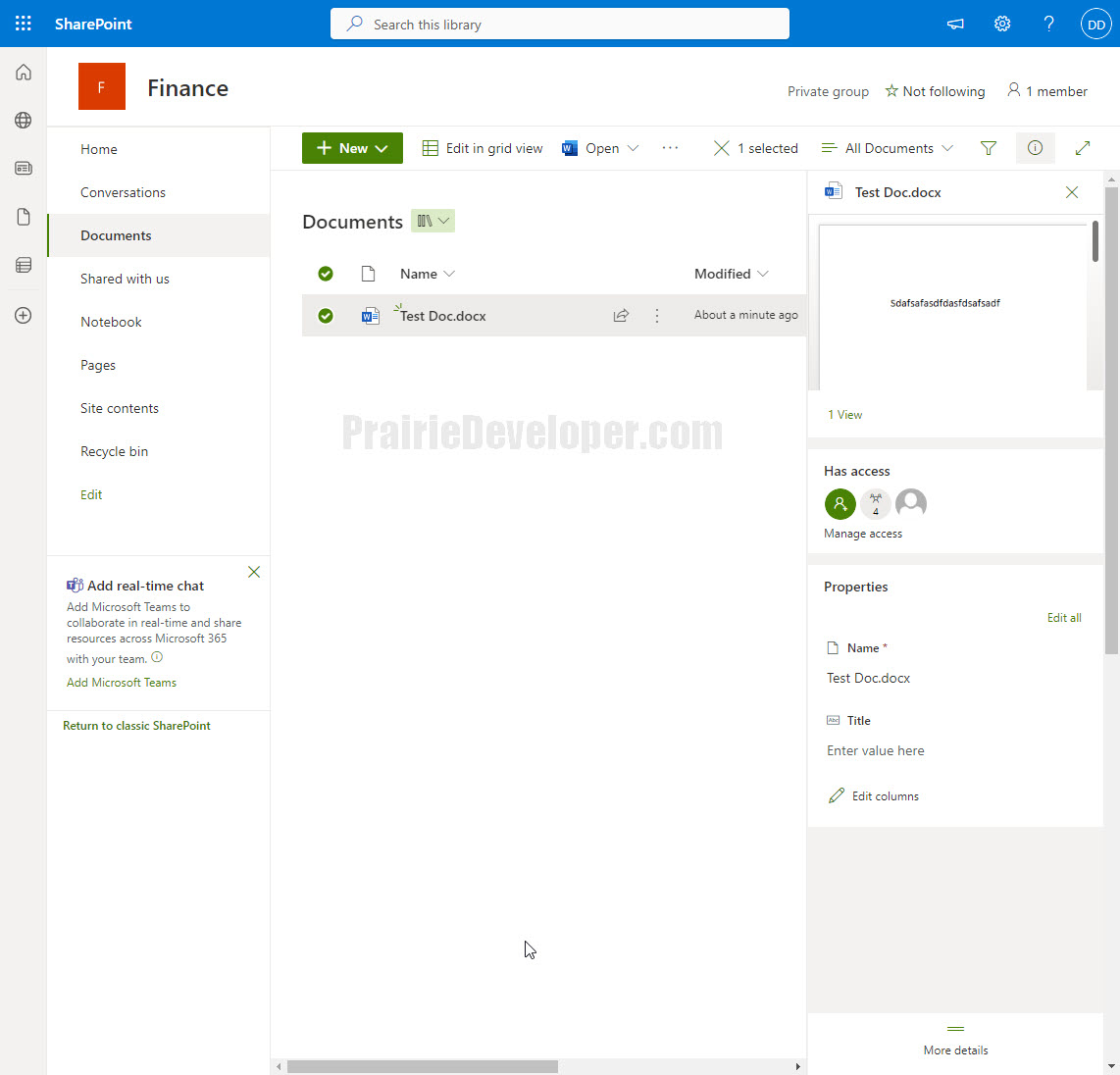
Task: Click in the Search this library box
Action: coord(560,25)
